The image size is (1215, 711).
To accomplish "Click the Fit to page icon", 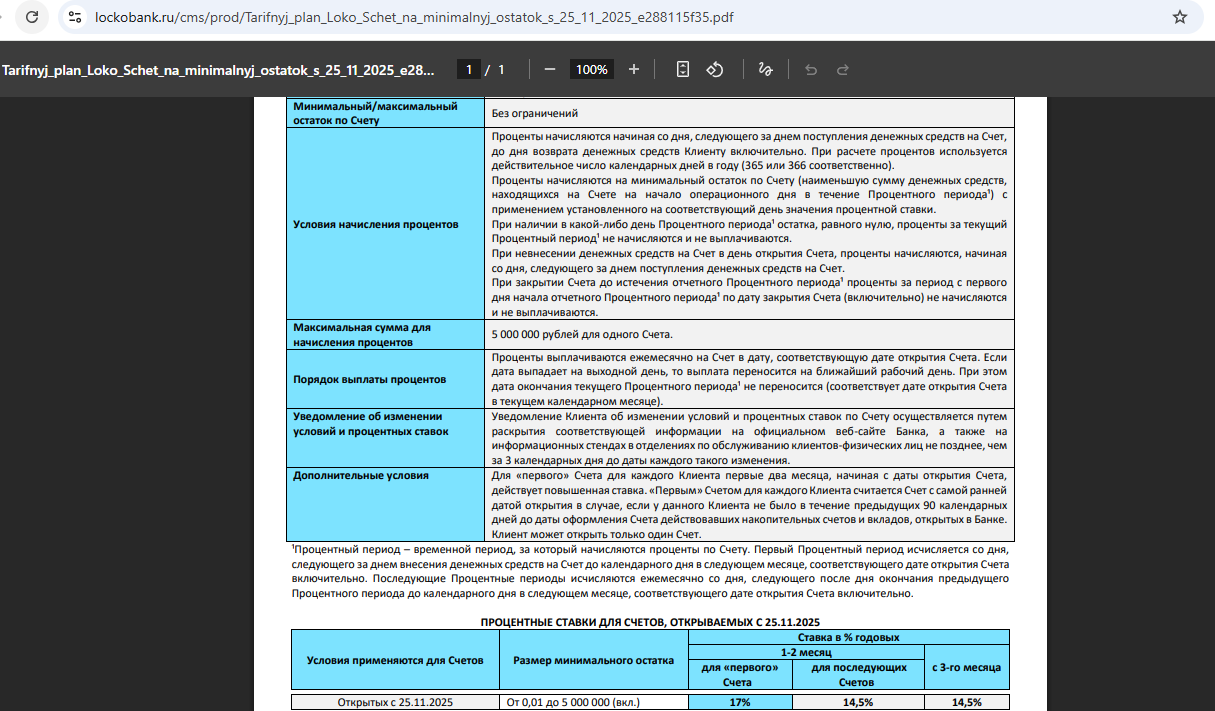I will point(683,69).
